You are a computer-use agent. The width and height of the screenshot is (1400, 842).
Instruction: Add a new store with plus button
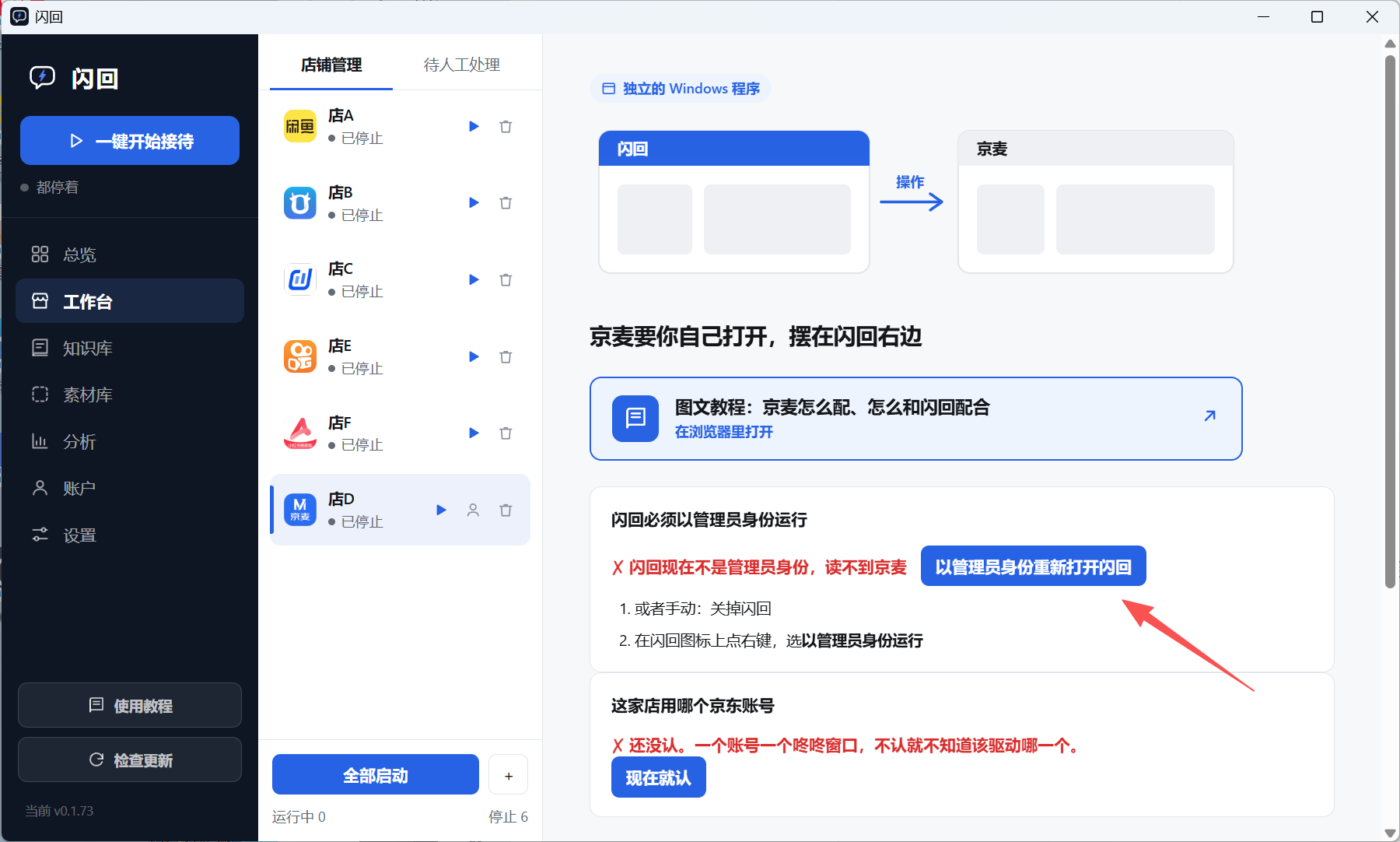(509, 775)
